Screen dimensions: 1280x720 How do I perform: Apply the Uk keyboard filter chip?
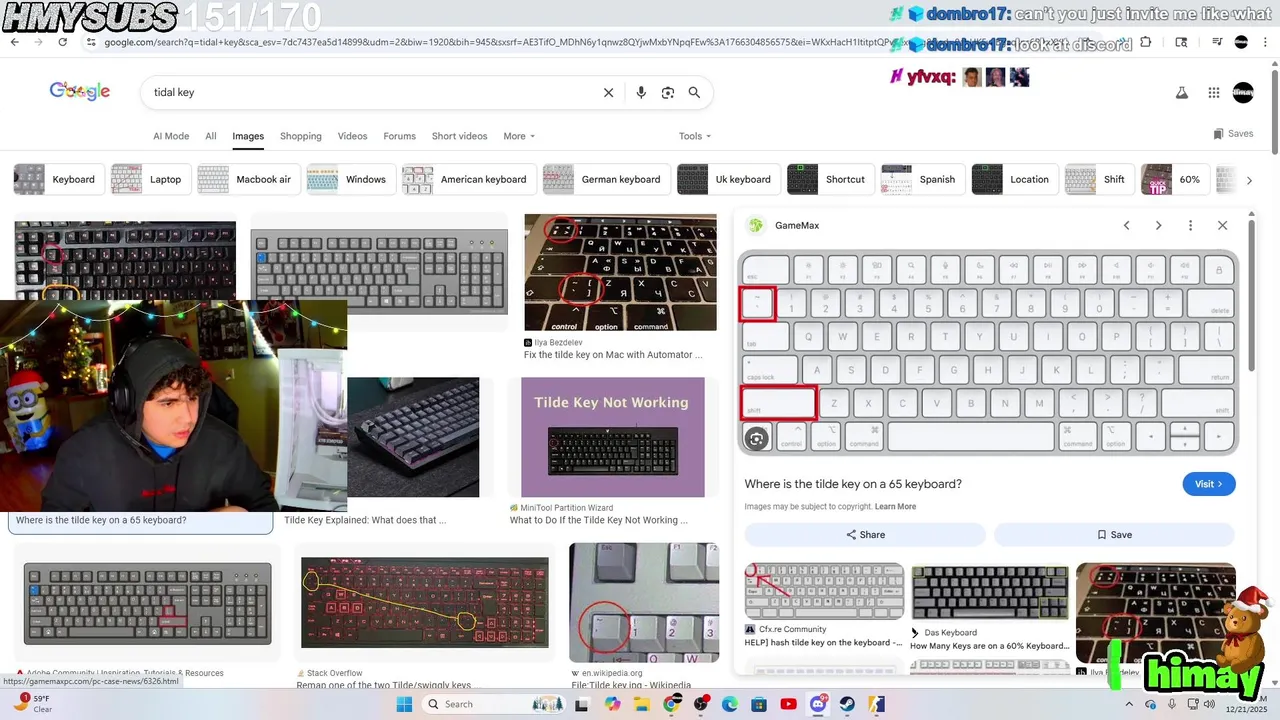727,179
